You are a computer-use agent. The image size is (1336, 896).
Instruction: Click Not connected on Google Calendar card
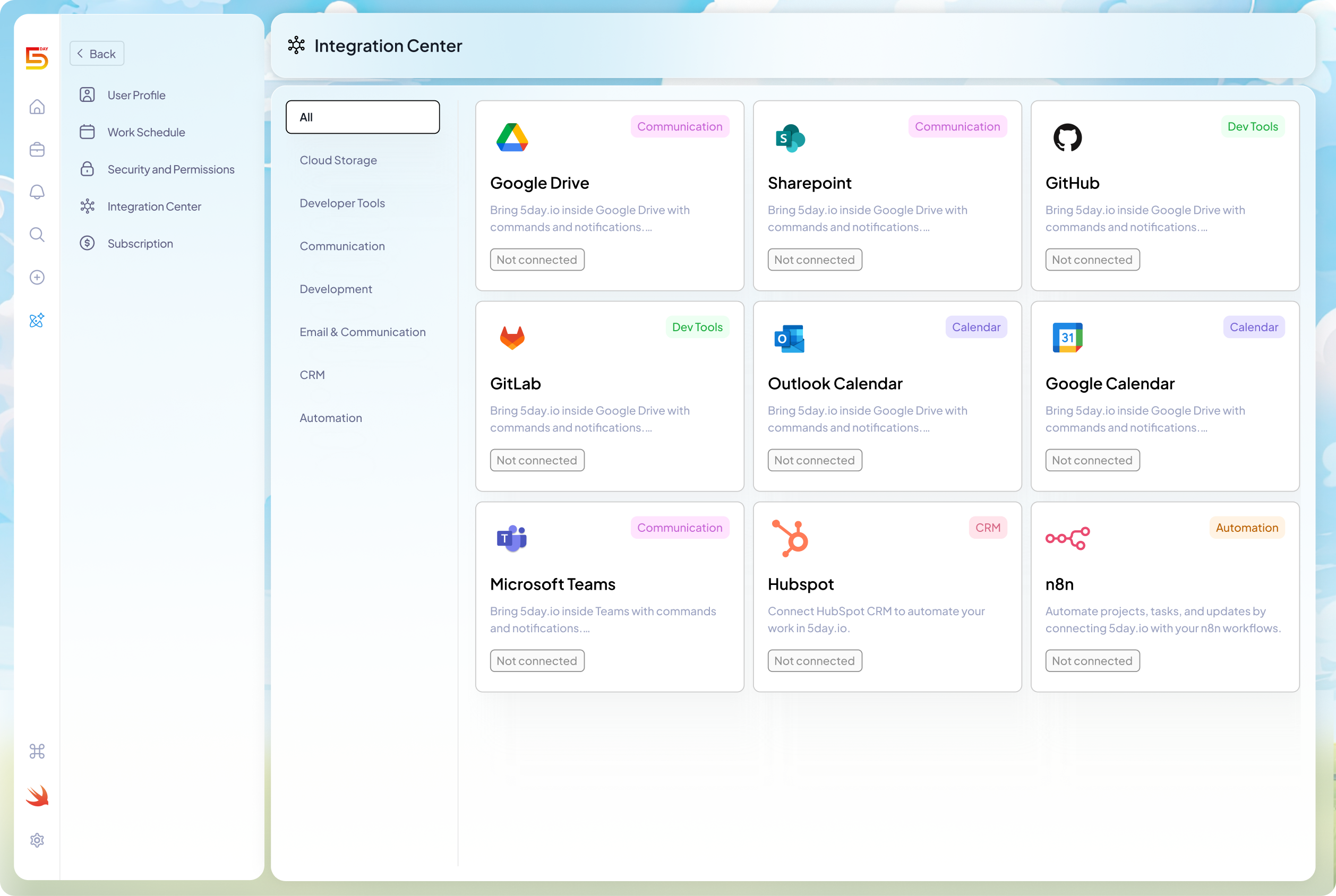click(x=1092, y=460)
